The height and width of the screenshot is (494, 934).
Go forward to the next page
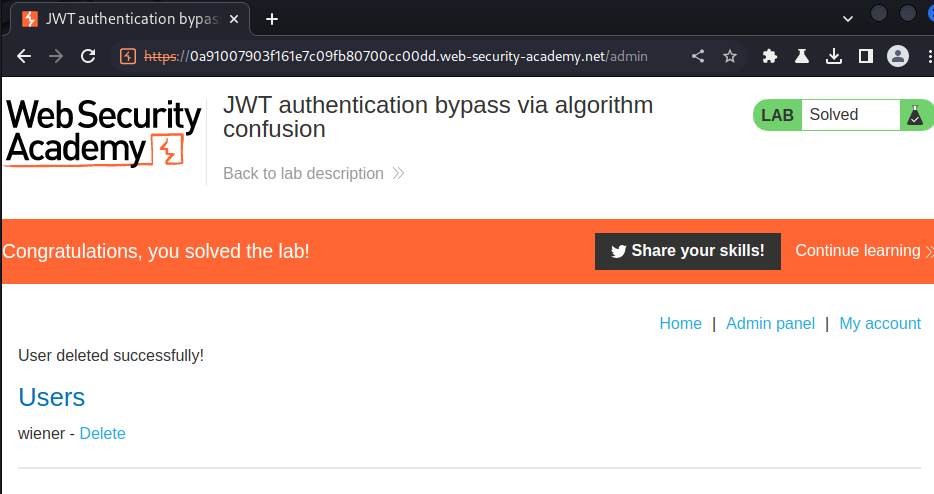(56, 56)
